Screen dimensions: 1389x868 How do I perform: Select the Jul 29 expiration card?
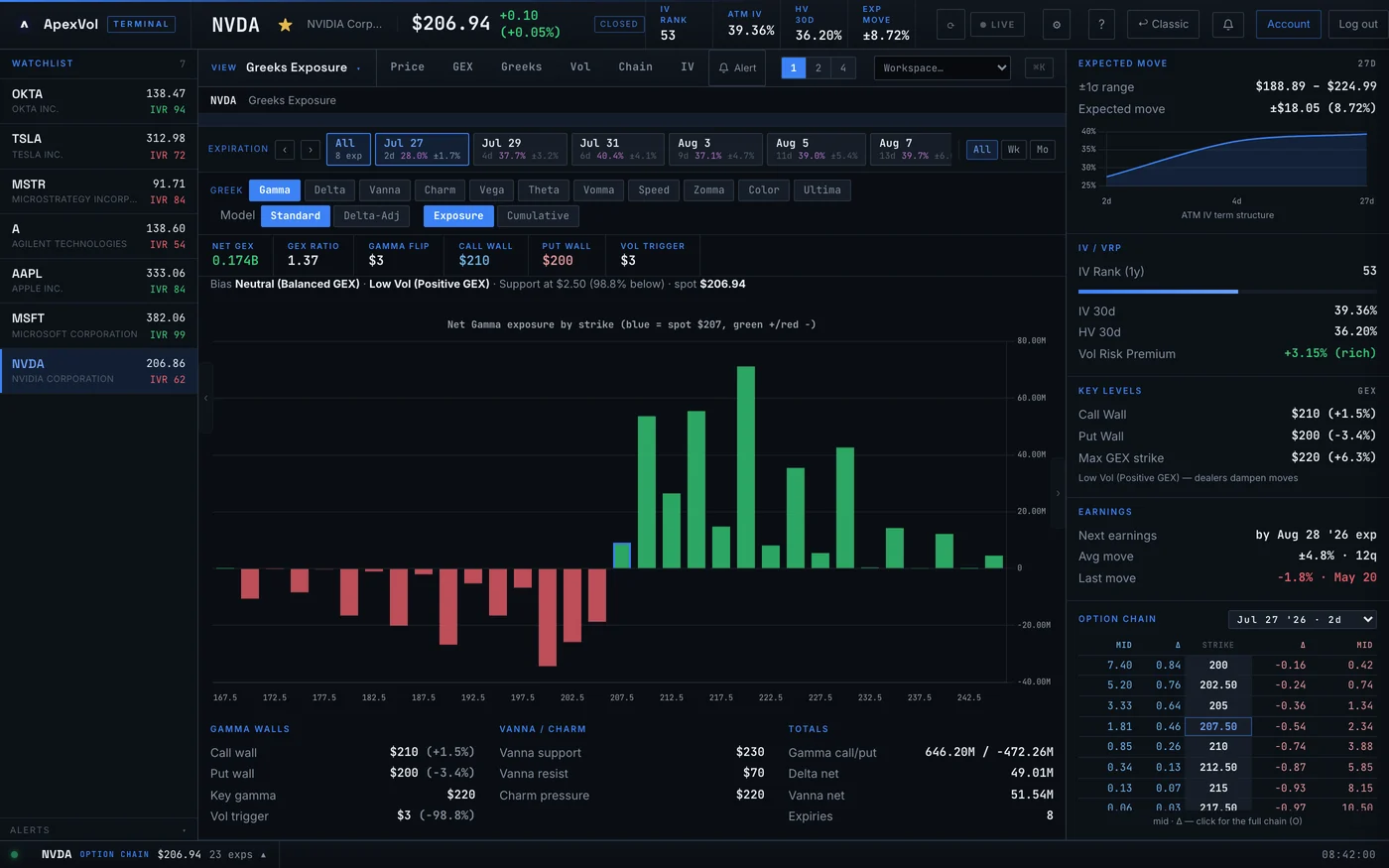coord(520,149)
